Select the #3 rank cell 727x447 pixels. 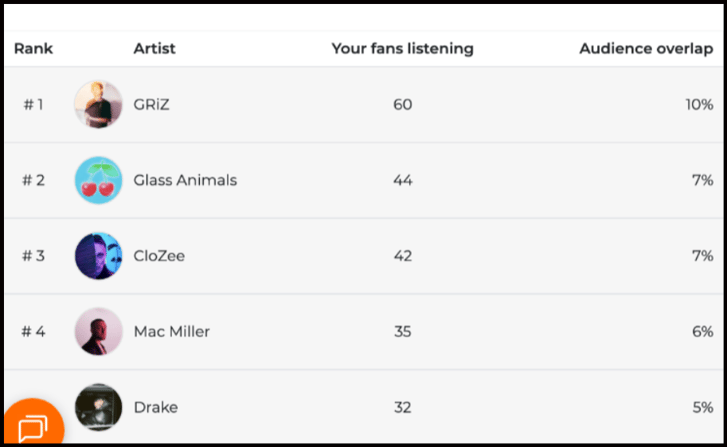coord(33,256)
